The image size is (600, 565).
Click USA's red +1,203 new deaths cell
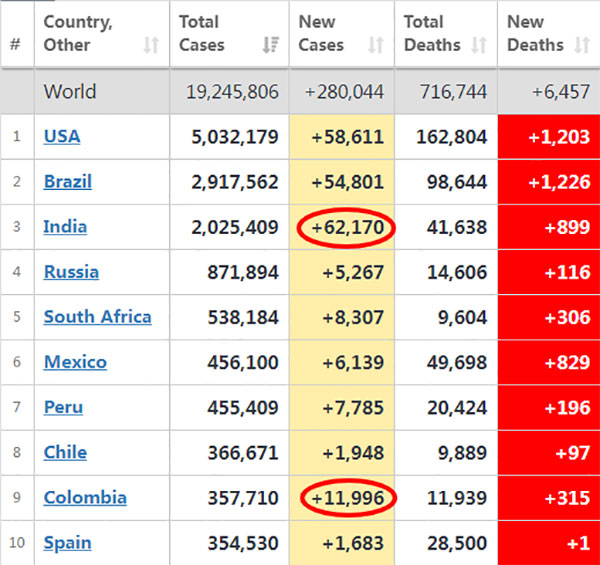pos(549,137)
